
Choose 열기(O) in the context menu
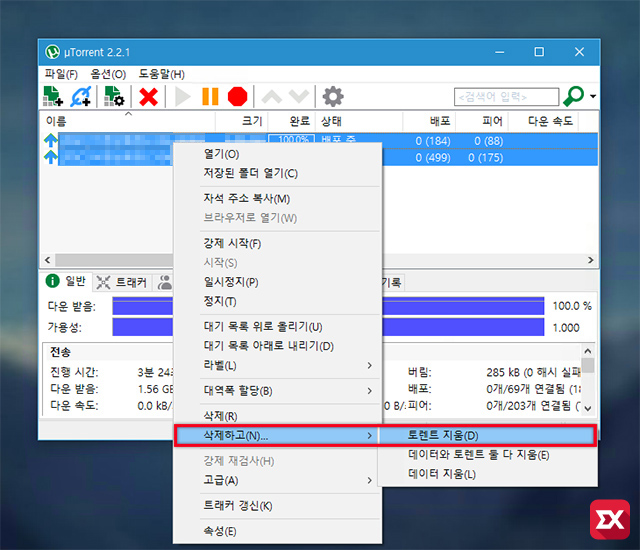point(278,154)
